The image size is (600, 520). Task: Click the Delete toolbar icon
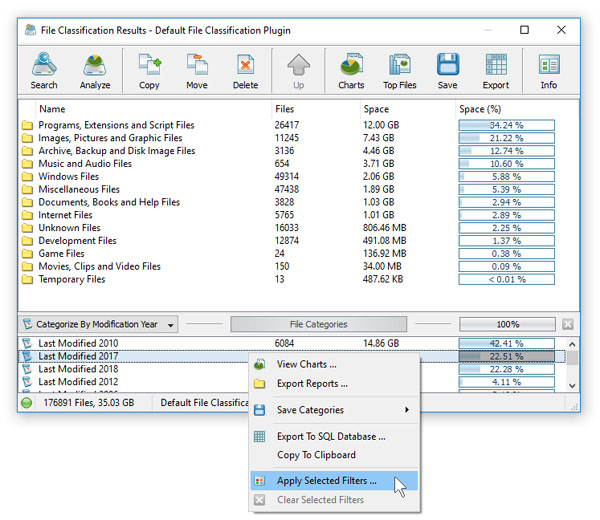(x=245, y=71)
